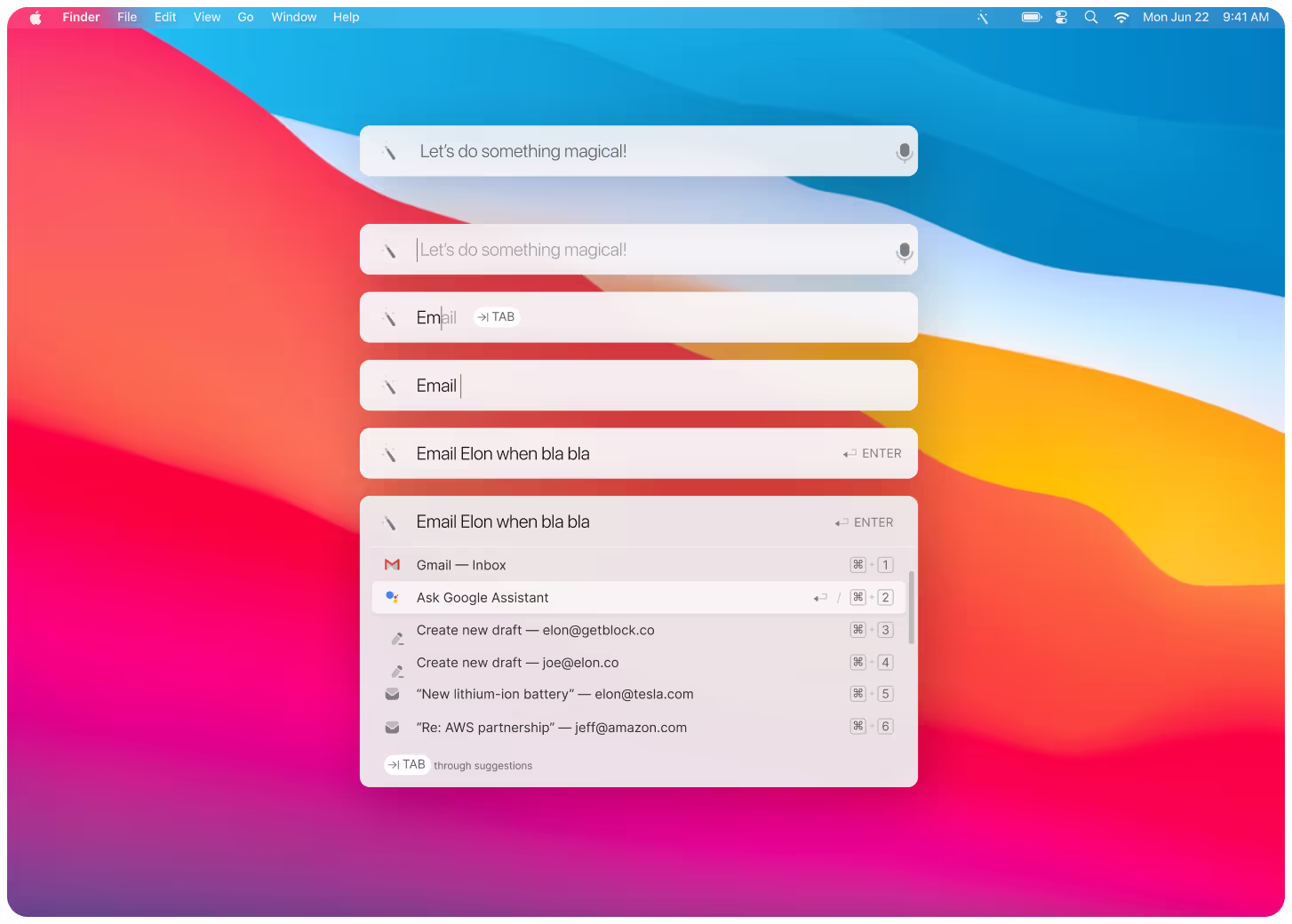Click the wand icon in the plain 'Email' bar

click(389, 386)
